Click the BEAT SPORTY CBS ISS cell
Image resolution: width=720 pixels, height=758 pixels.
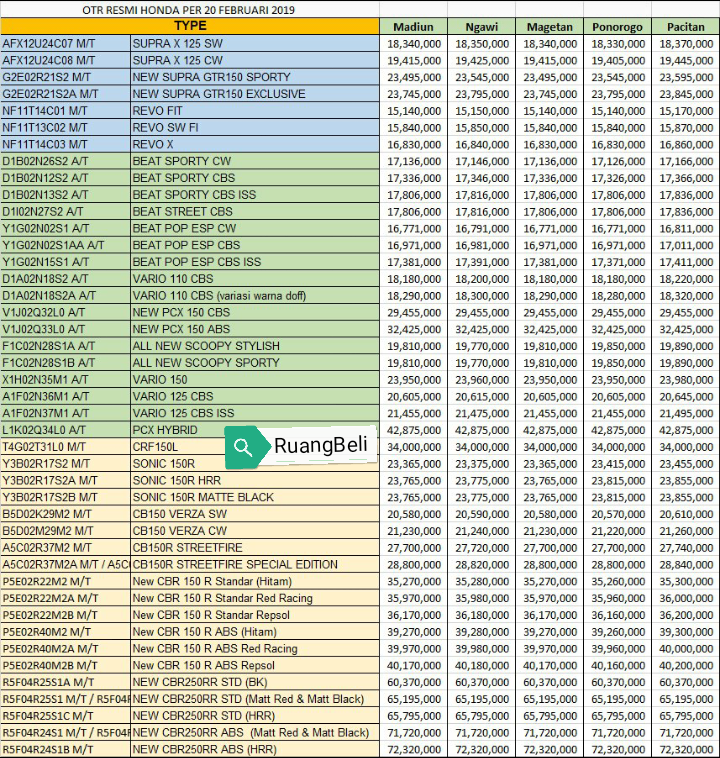(255, 195)
